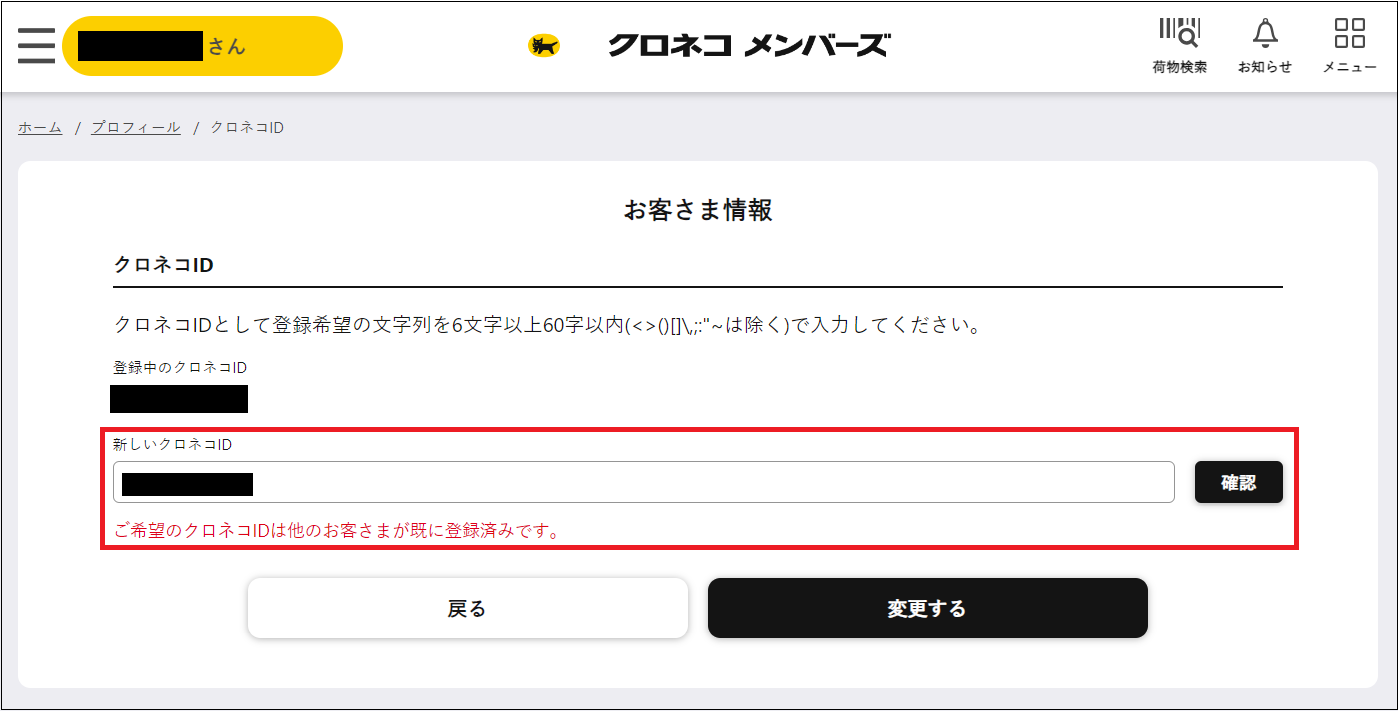This screenshot has height=711, width=1398.
Task: Click the search magnifier within 荷物検索
Action: 1186,37
